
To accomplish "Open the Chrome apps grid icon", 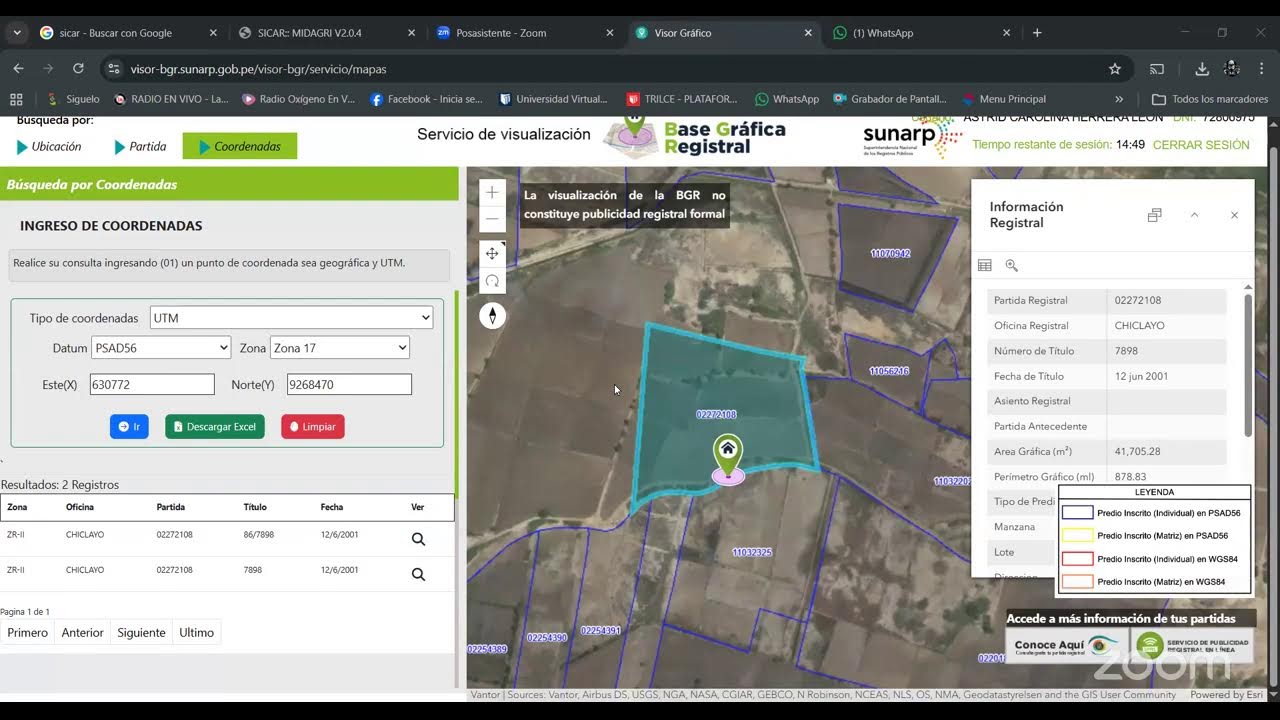I will tap(16, 99).
